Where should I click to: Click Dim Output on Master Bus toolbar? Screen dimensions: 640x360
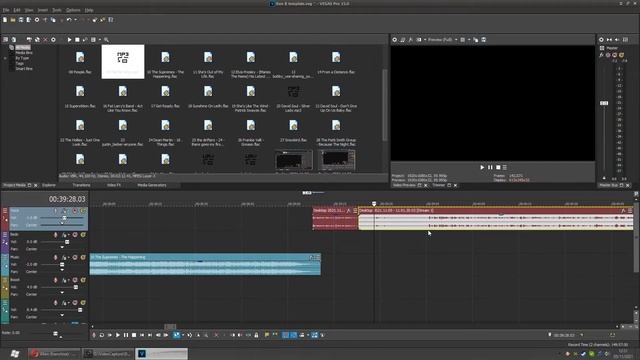pyautogui.click(x=617, y=40)
